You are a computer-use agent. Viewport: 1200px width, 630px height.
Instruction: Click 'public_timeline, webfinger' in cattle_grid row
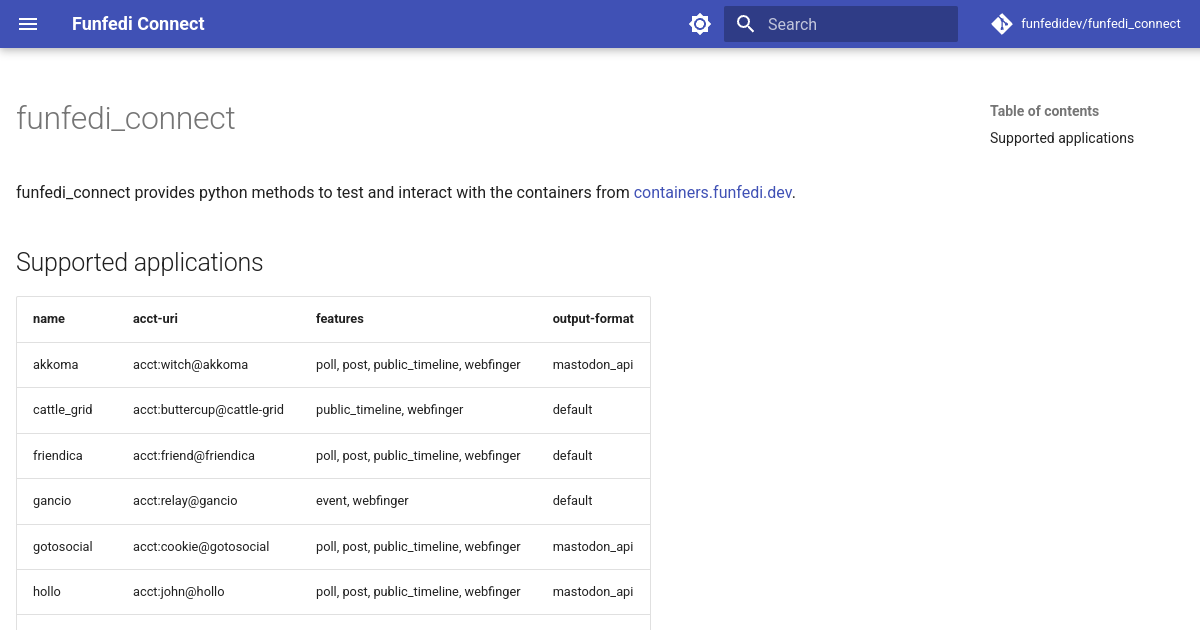tap(390, 410)
